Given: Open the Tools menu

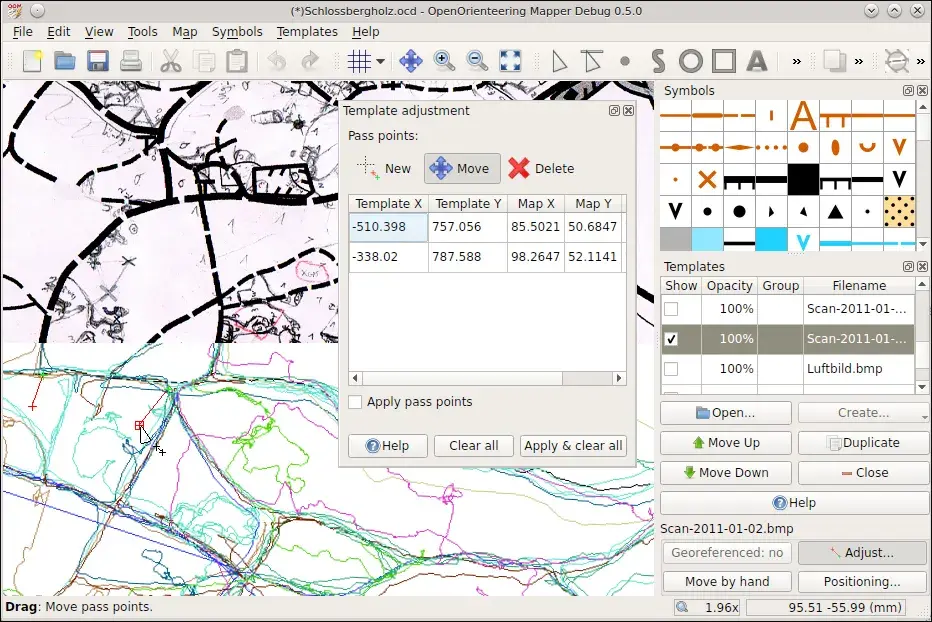Looking at the screenshot, I should [143, 32].
